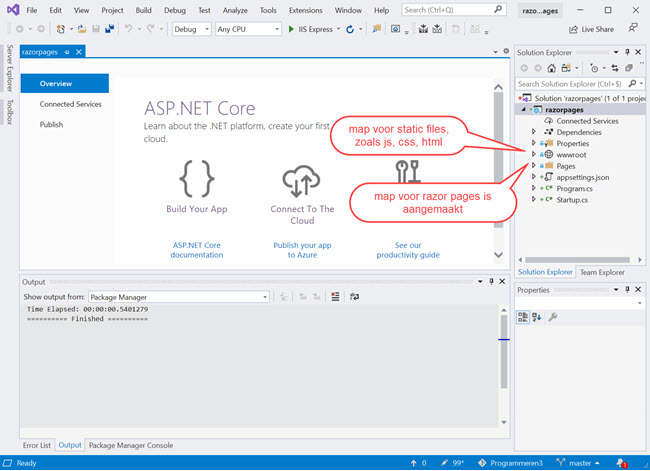Open the Analyze menu
This screenshot has height=471, width=650.
[235, 10]
